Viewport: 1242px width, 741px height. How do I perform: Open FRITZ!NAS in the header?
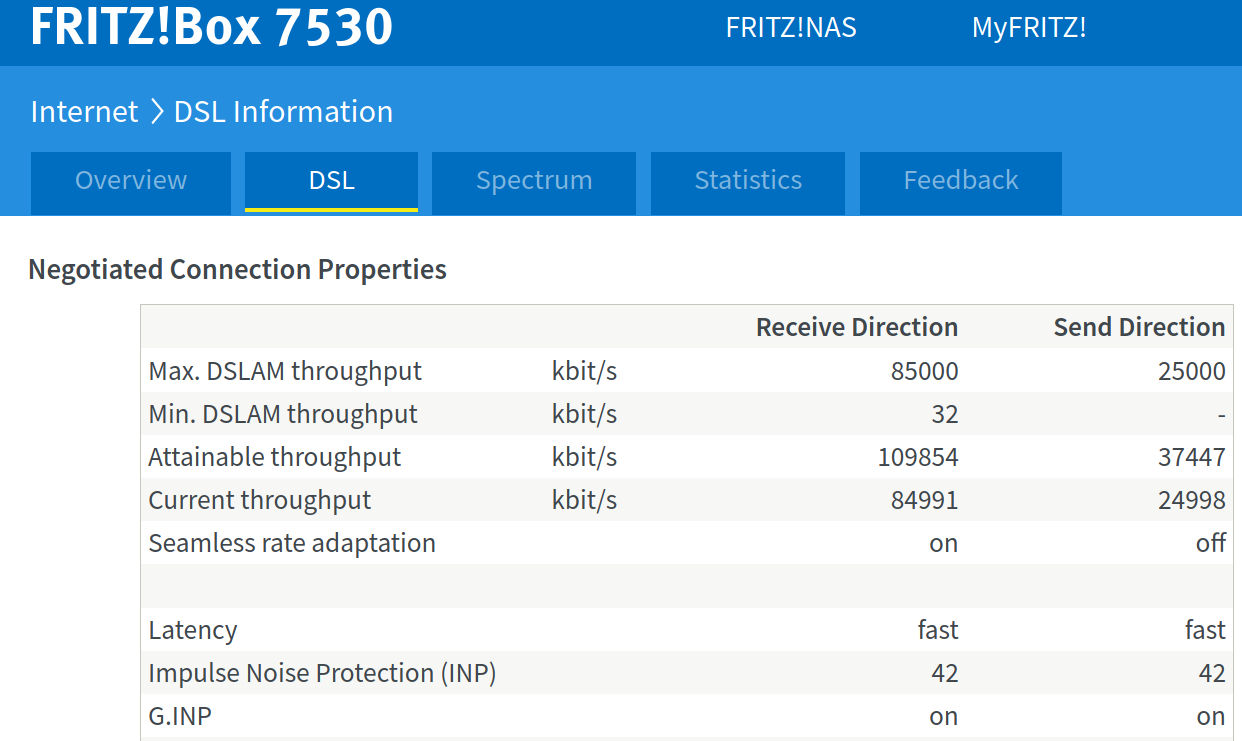(791, 27)
